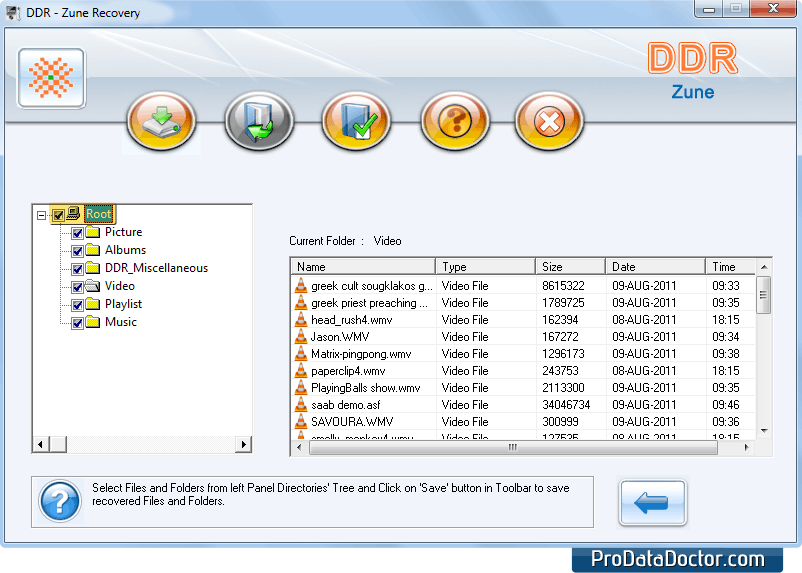The height and width of the screenshot is (573, 802).
Task: Click VLC icon next to Jason.WMV
Action: pyautogui.click(x=301, y=337)
